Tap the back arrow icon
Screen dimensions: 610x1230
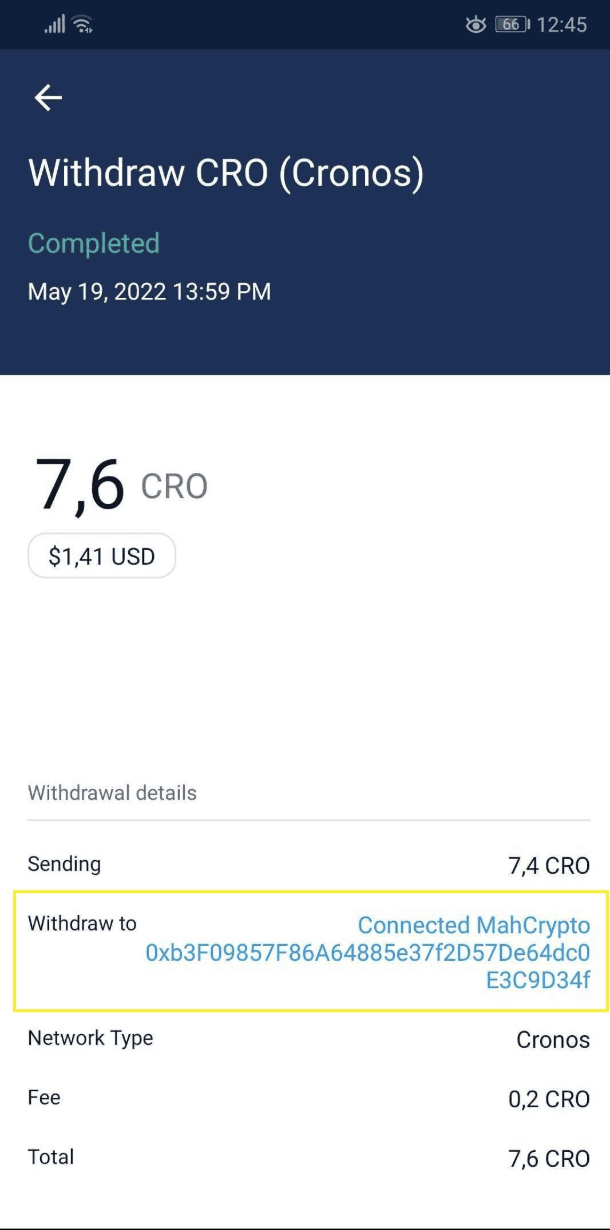(x=48, y=97)
